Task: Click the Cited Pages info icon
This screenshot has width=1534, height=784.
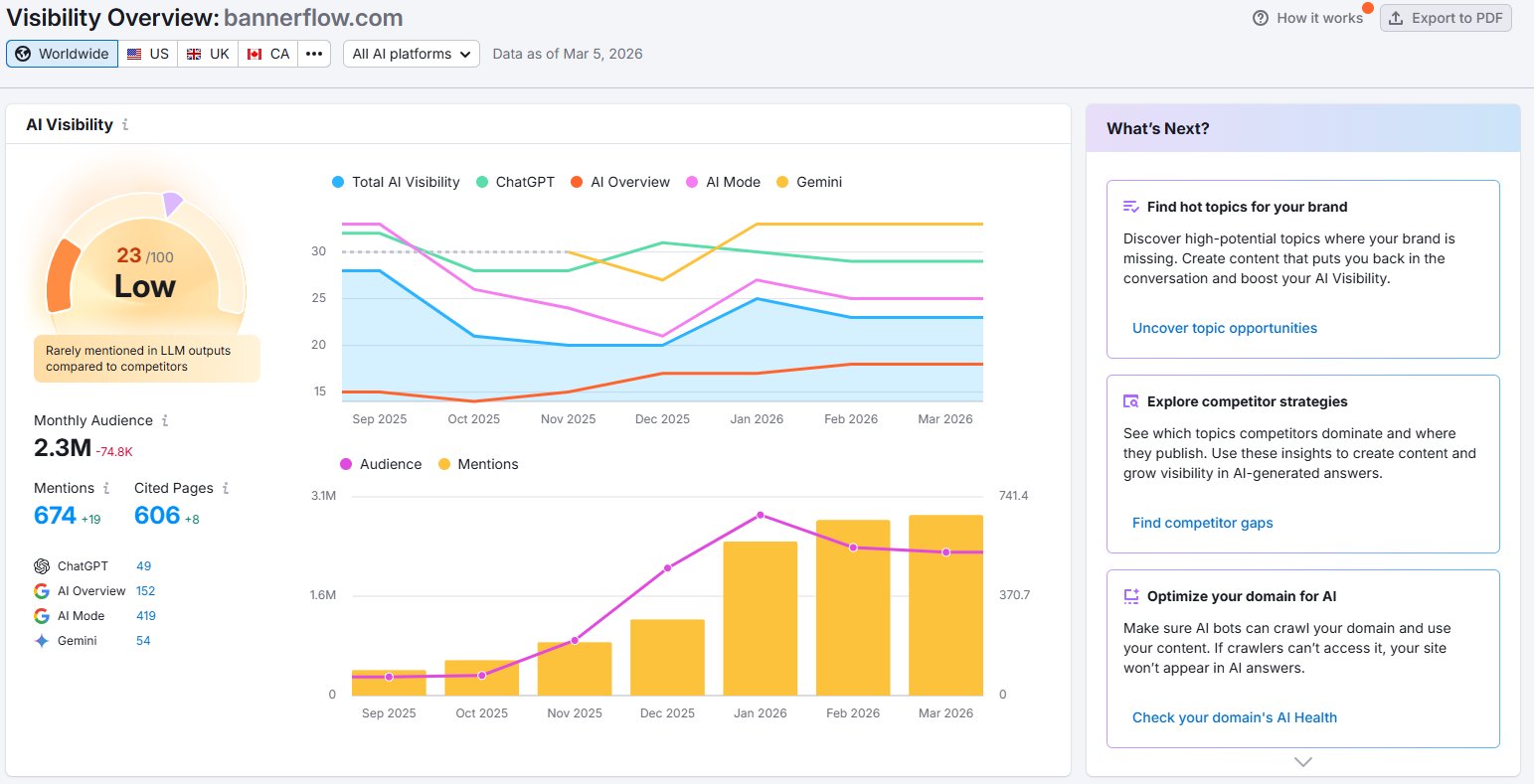Action: (x=226, y=488)
